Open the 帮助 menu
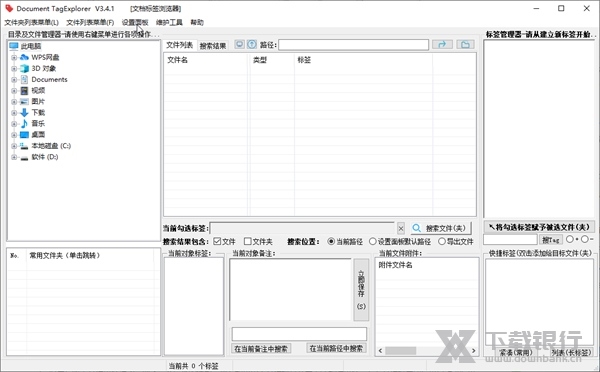The image size is (600, 372). click(197, 23)
